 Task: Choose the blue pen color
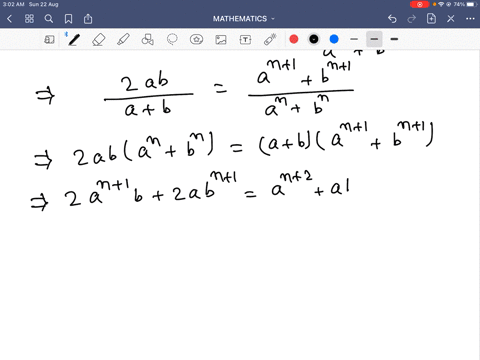(x=334, y=39)
